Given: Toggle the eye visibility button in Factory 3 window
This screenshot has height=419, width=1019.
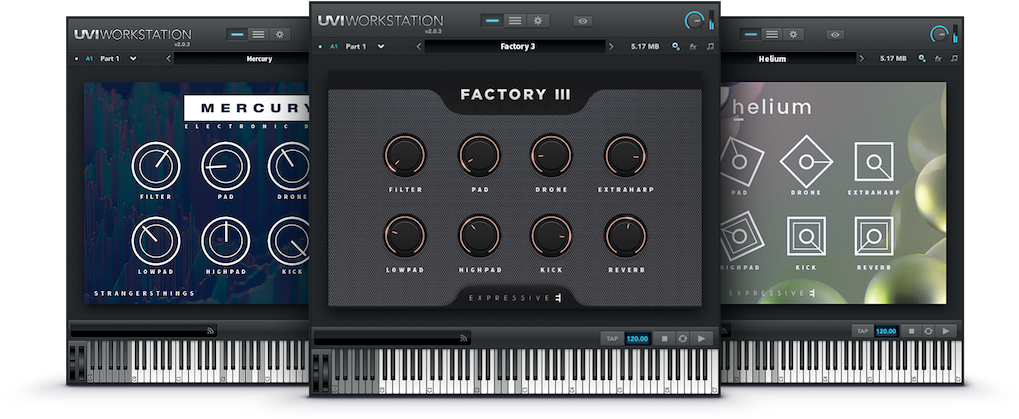Looking at the screenshot, I should point(582,20).
